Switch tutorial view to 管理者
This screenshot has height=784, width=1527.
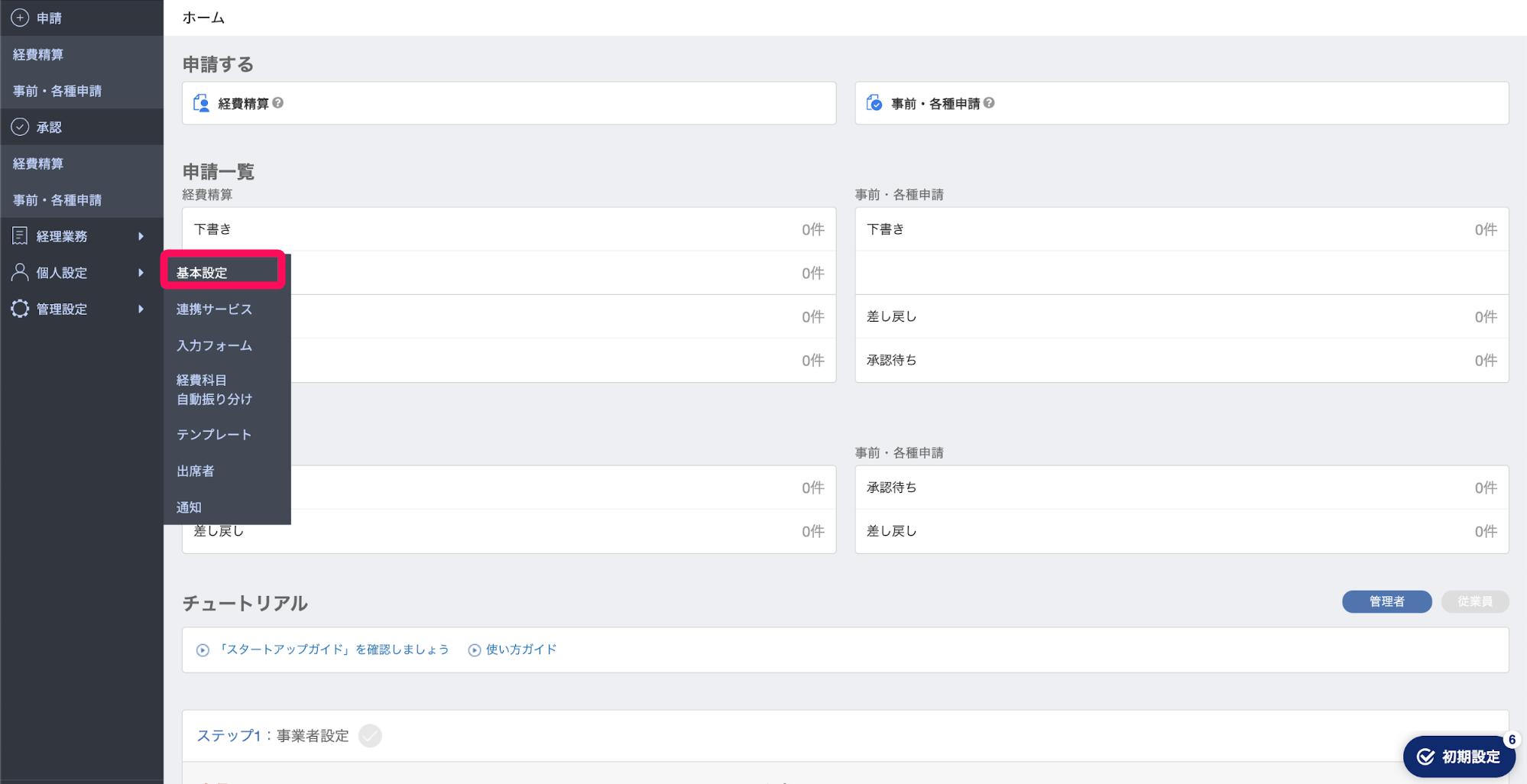coord(1386,601)
